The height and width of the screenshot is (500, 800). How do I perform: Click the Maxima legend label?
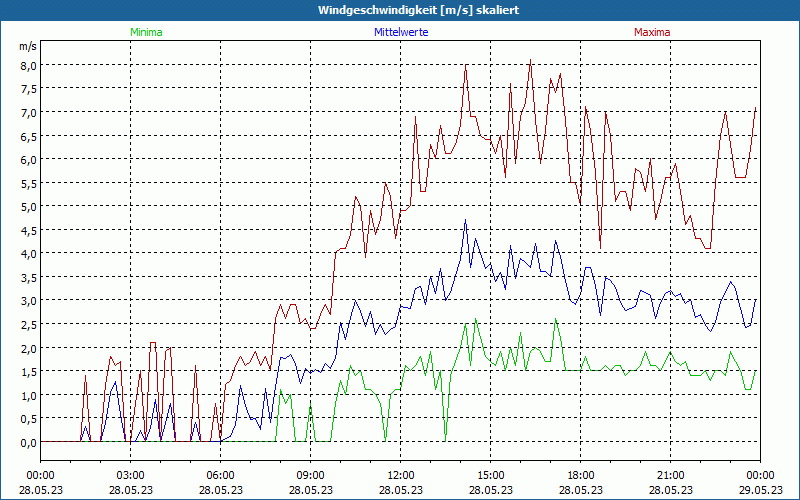[x=652, y=32]
